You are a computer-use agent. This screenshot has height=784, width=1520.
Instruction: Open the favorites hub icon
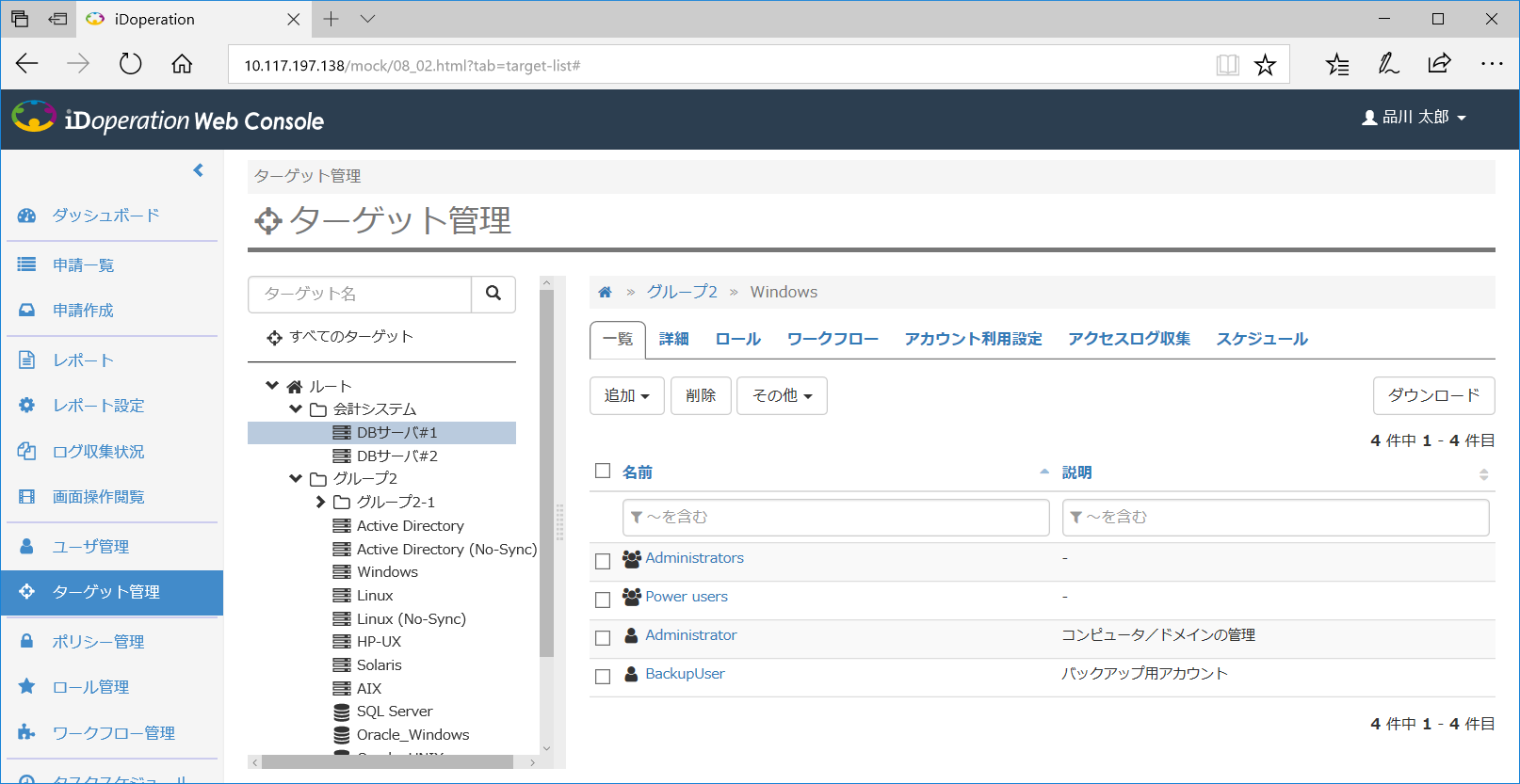point(1337,64)
